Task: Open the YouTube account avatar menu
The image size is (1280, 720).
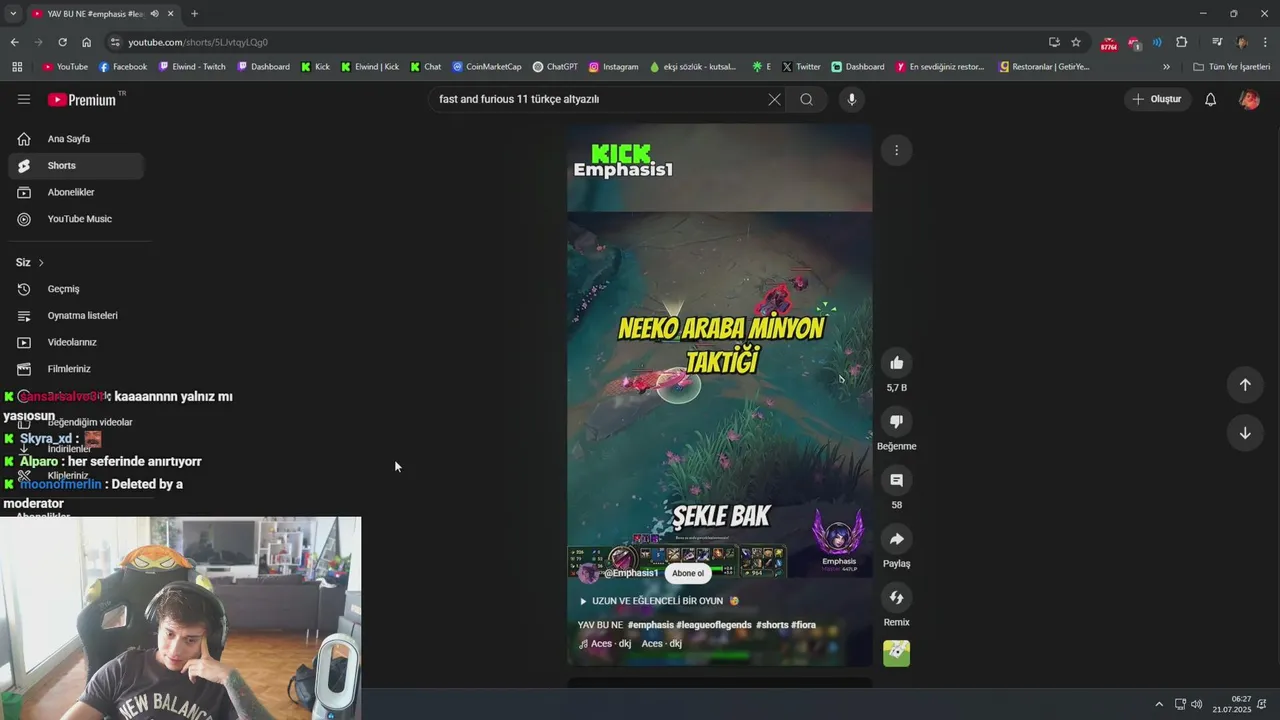Action: point(1249,99)
